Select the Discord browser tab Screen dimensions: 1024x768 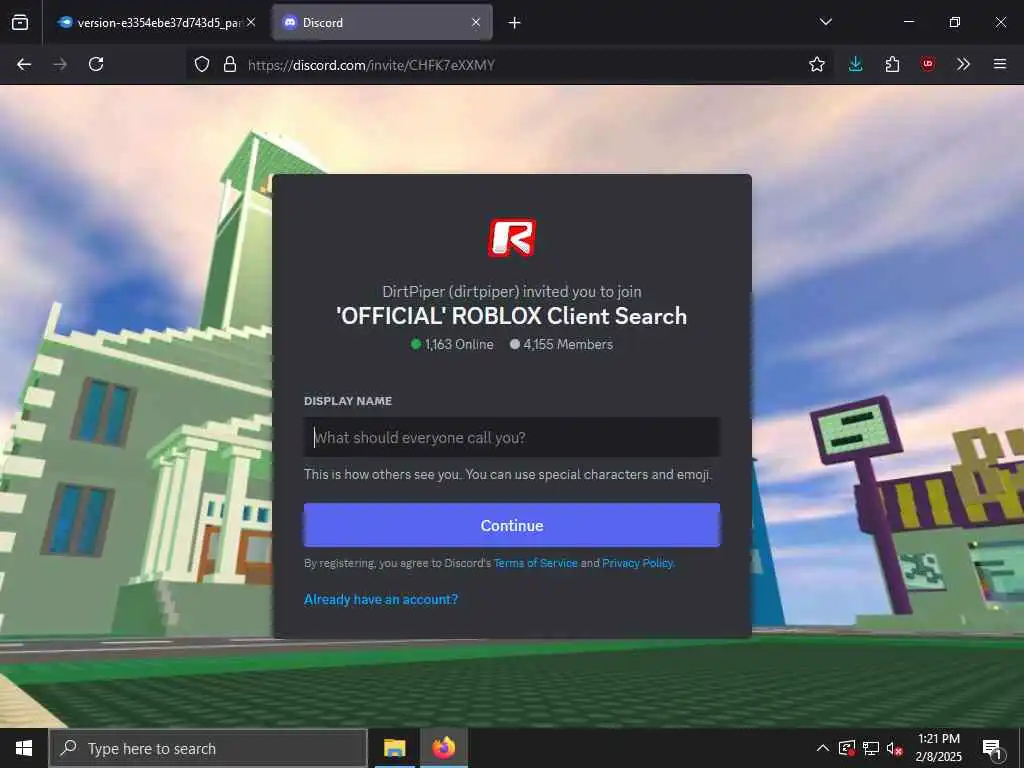(382, 22)
